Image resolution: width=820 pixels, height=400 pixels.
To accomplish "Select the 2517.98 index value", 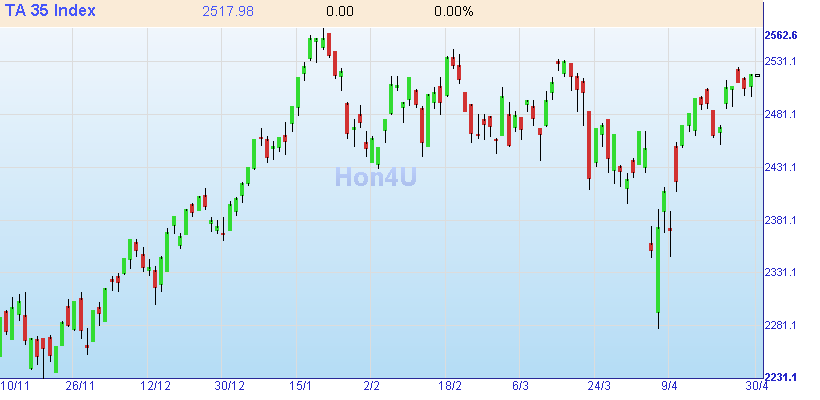I will [228, 12].
